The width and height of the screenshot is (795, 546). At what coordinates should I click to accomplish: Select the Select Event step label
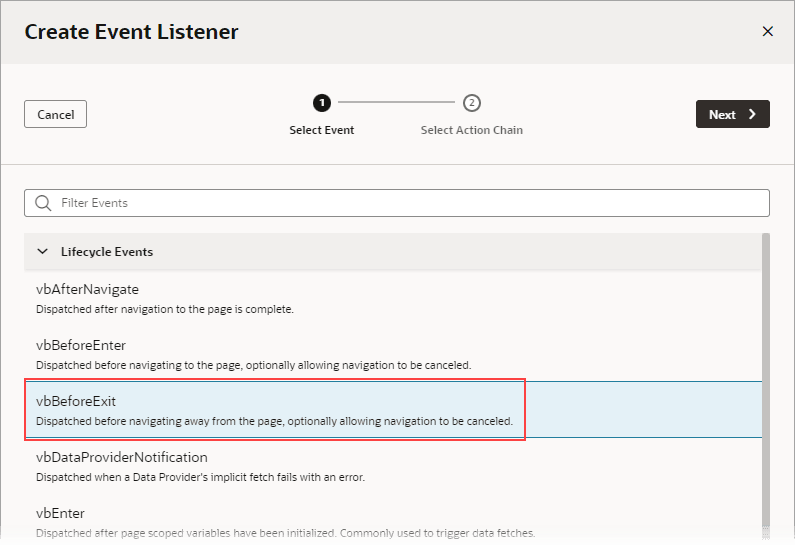point(321,130)
